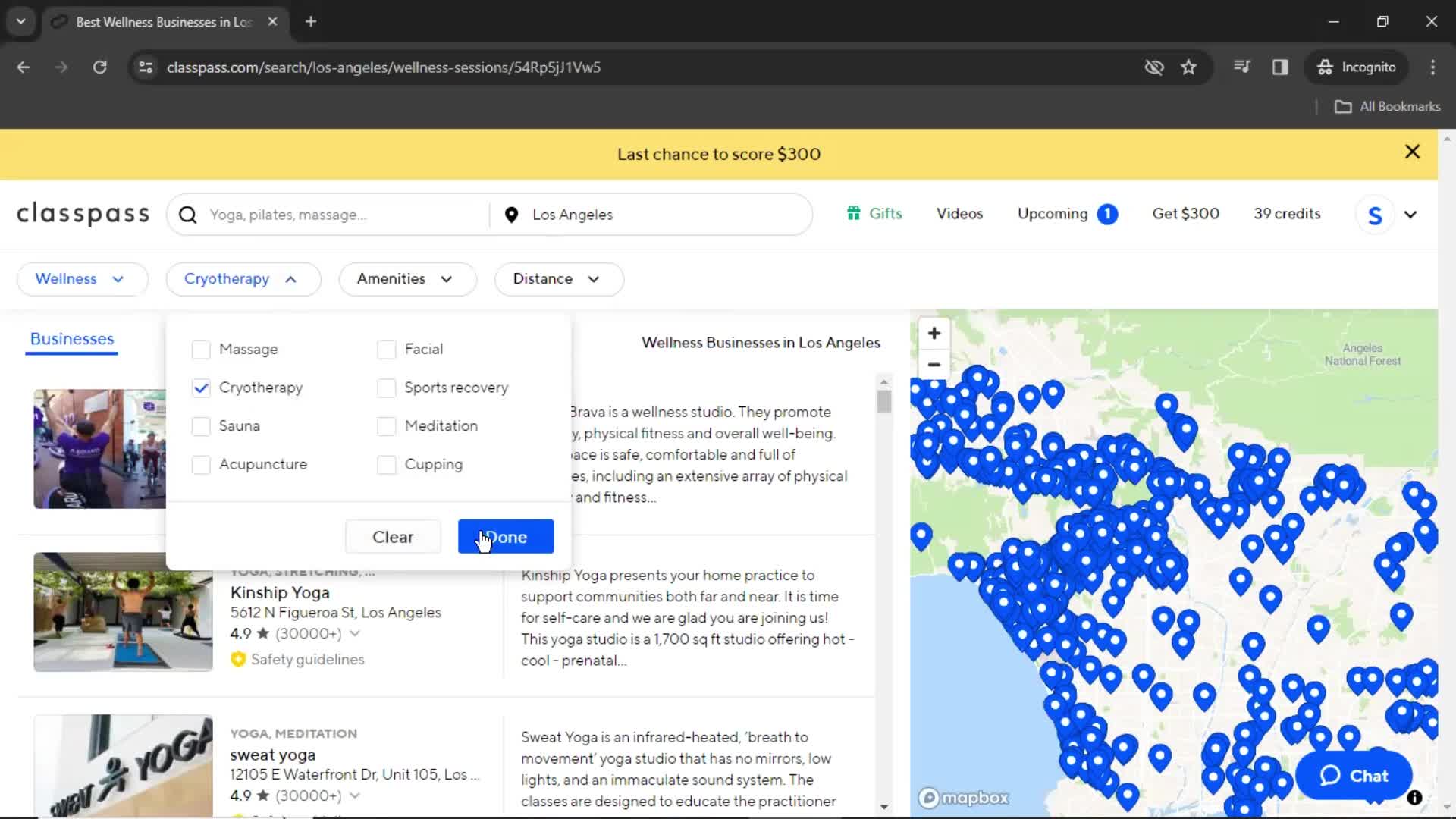This screenshot has width=1456, height=819.
Task: Apply filters with the Done button
Action: click(x=506, y=537)
